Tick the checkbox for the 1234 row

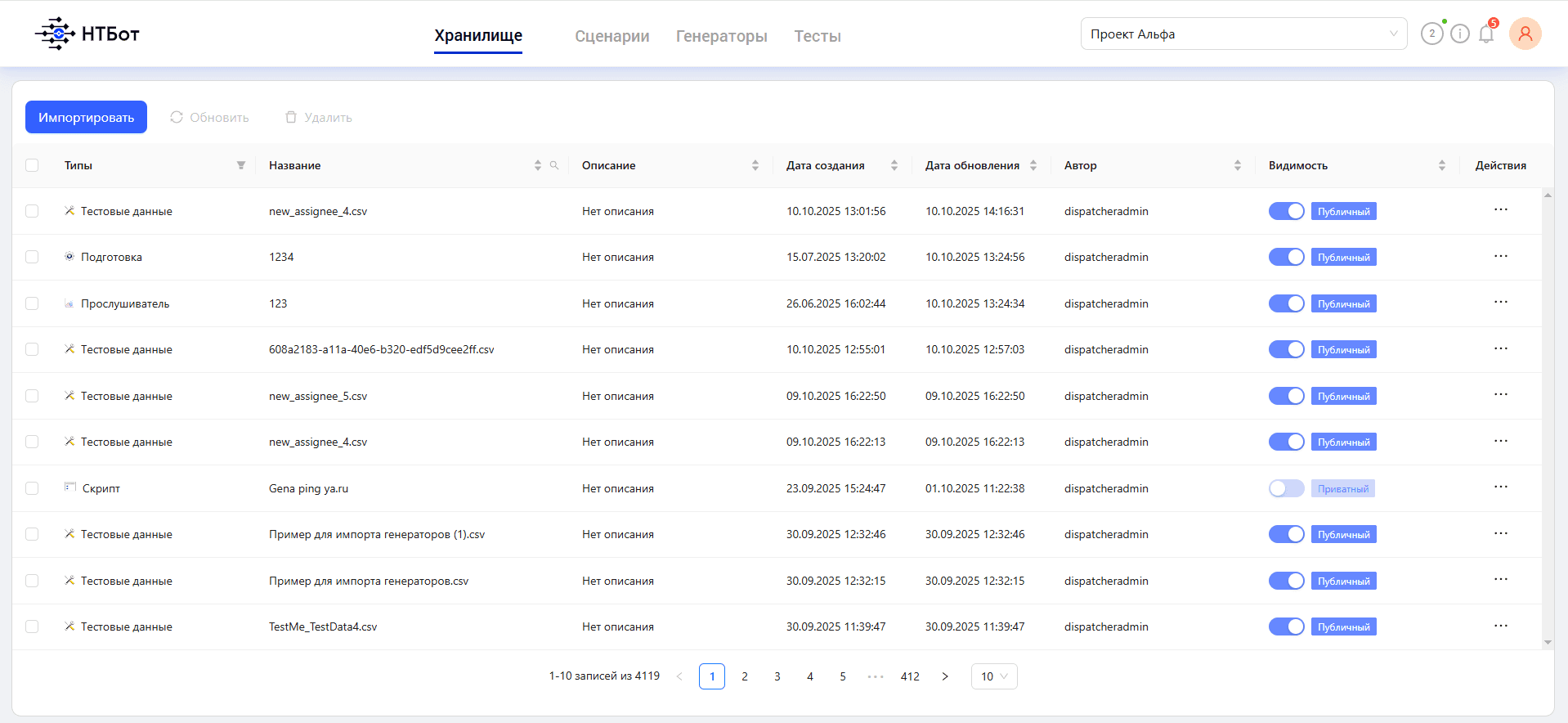(32, 257)
